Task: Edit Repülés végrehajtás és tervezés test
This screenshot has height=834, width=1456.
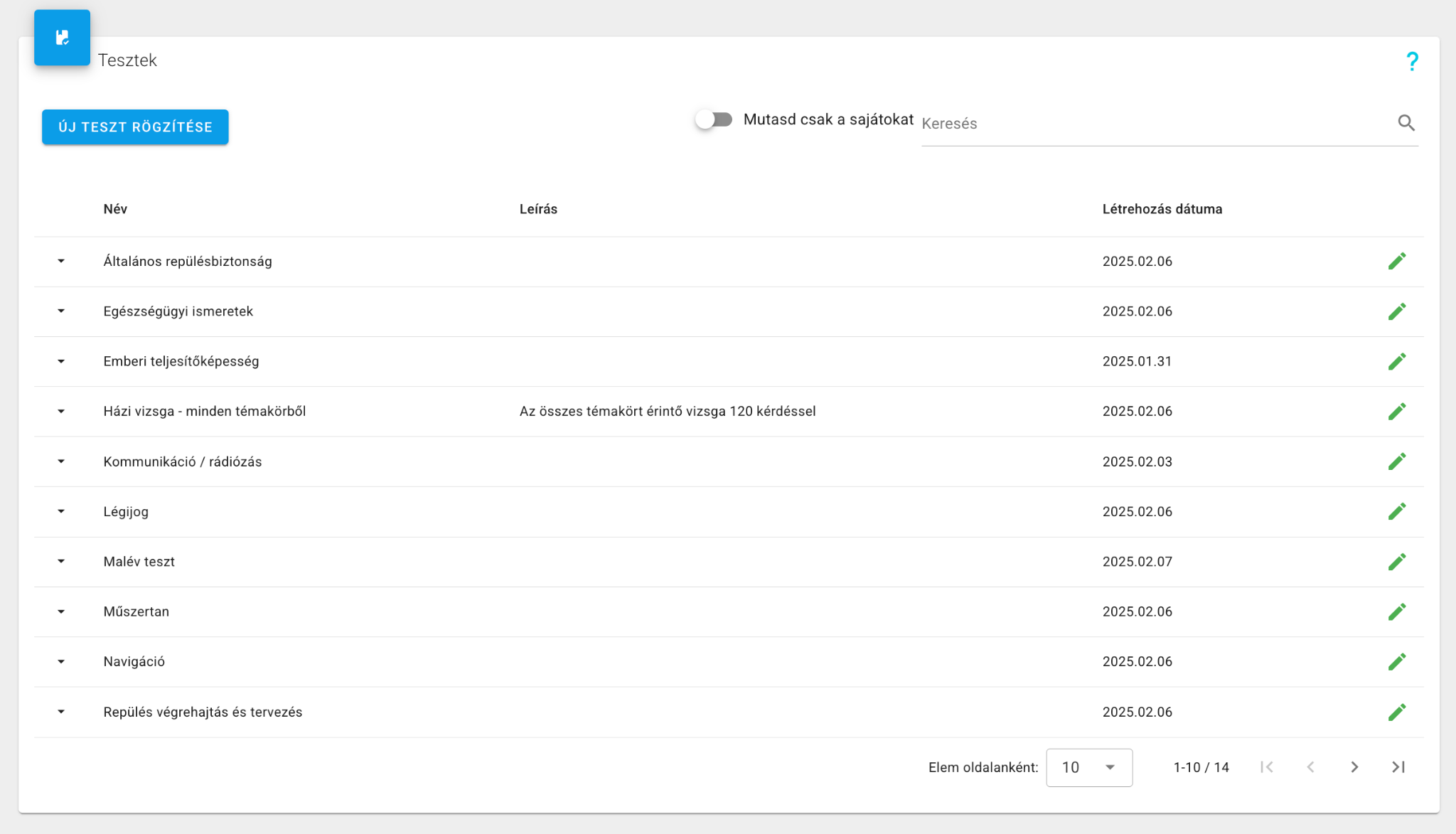Action: point(1396,712)
